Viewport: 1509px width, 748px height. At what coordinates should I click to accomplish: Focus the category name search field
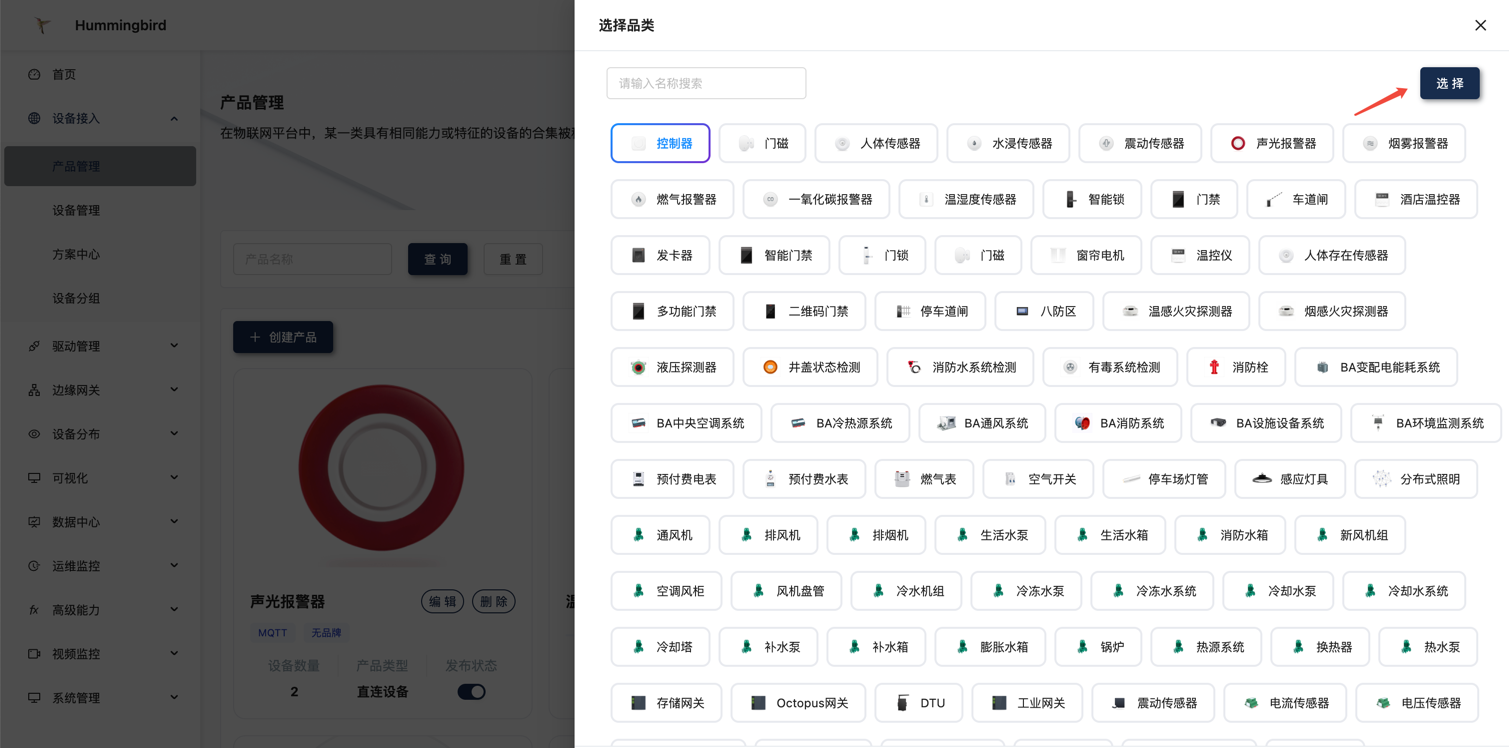point(706,84)
